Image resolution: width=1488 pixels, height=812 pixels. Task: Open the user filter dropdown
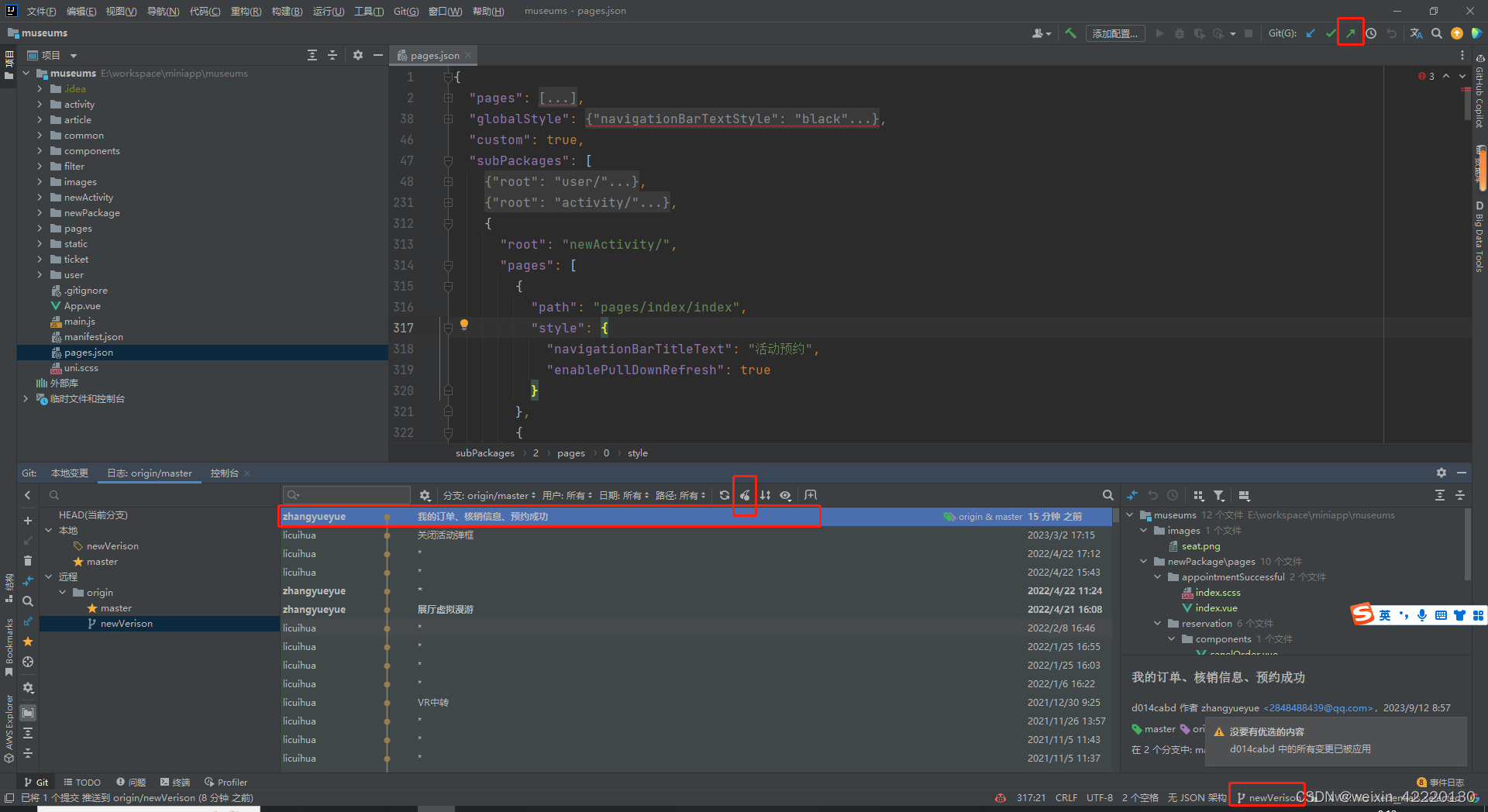(x=567, y=495)
